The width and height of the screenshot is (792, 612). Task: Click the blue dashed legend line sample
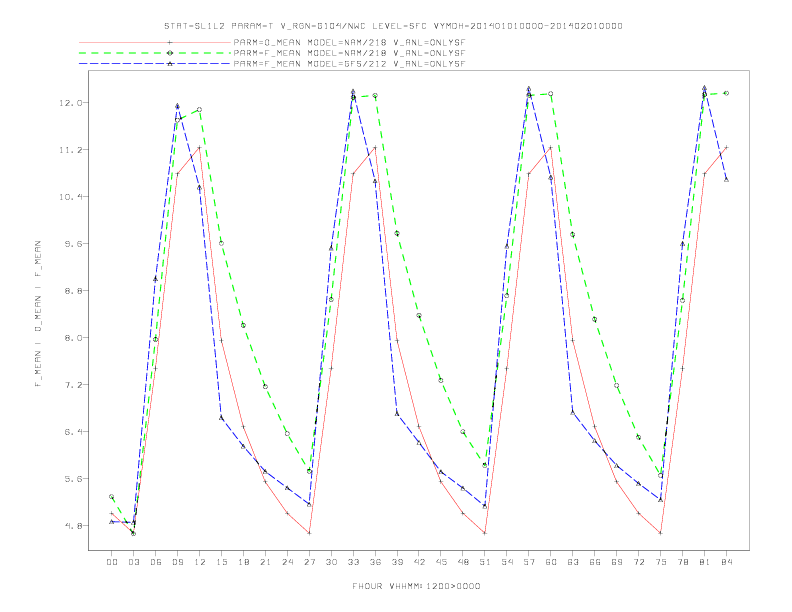click(x=155, y=64)
